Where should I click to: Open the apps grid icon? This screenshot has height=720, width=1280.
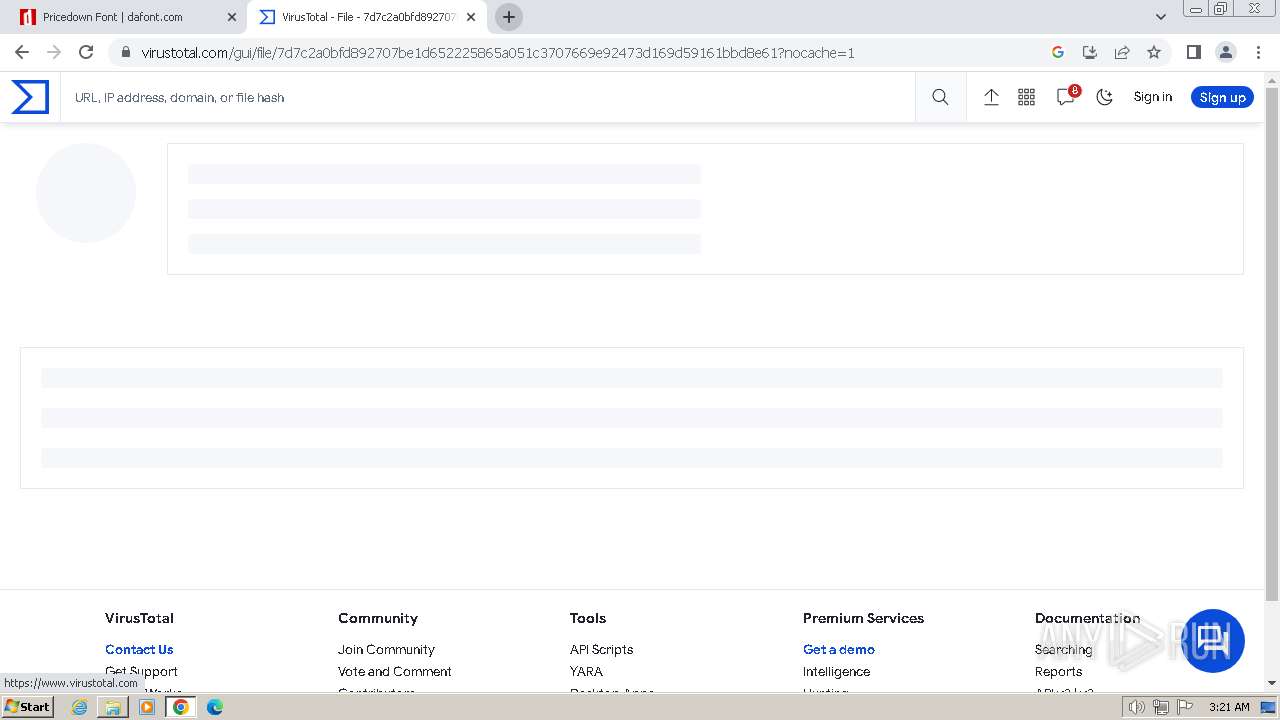point(1026,97)
